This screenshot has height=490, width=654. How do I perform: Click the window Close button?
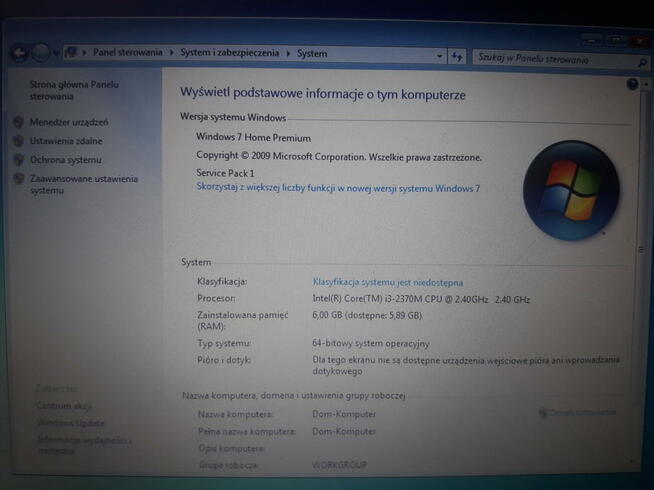click(639, 40)
